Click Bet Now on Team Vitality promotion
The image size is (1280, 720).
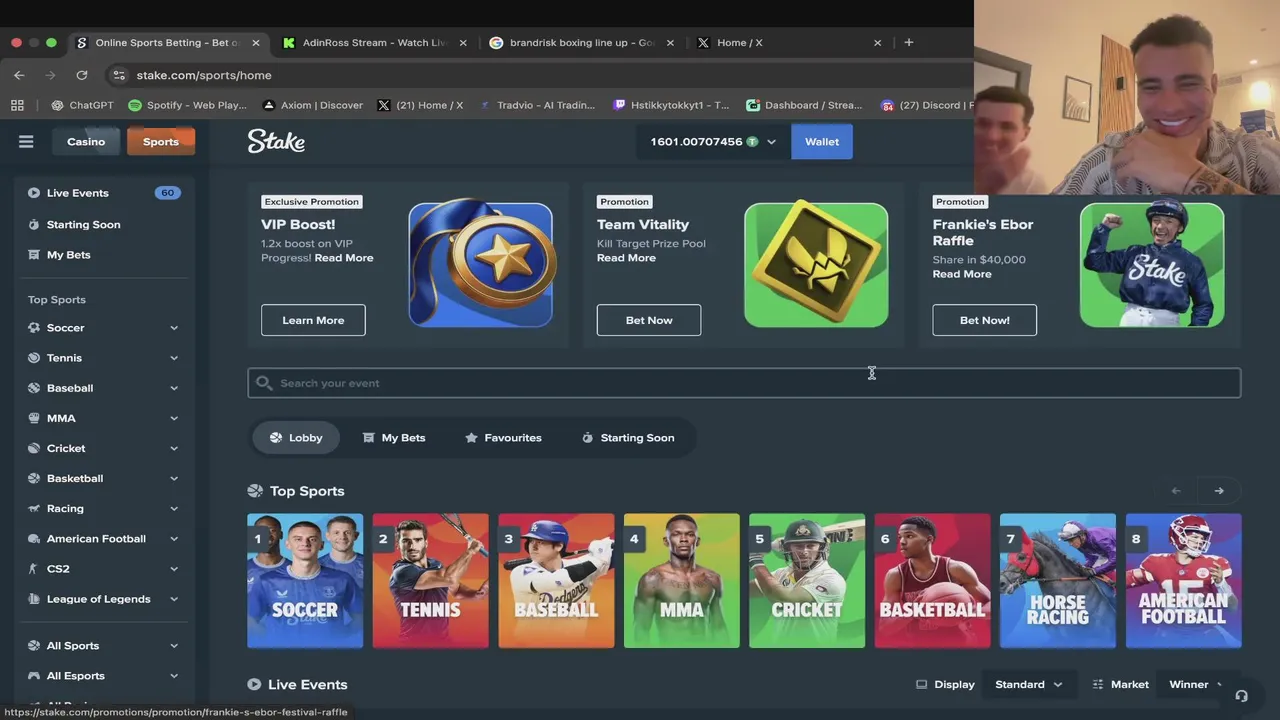(x=649, y=320)
